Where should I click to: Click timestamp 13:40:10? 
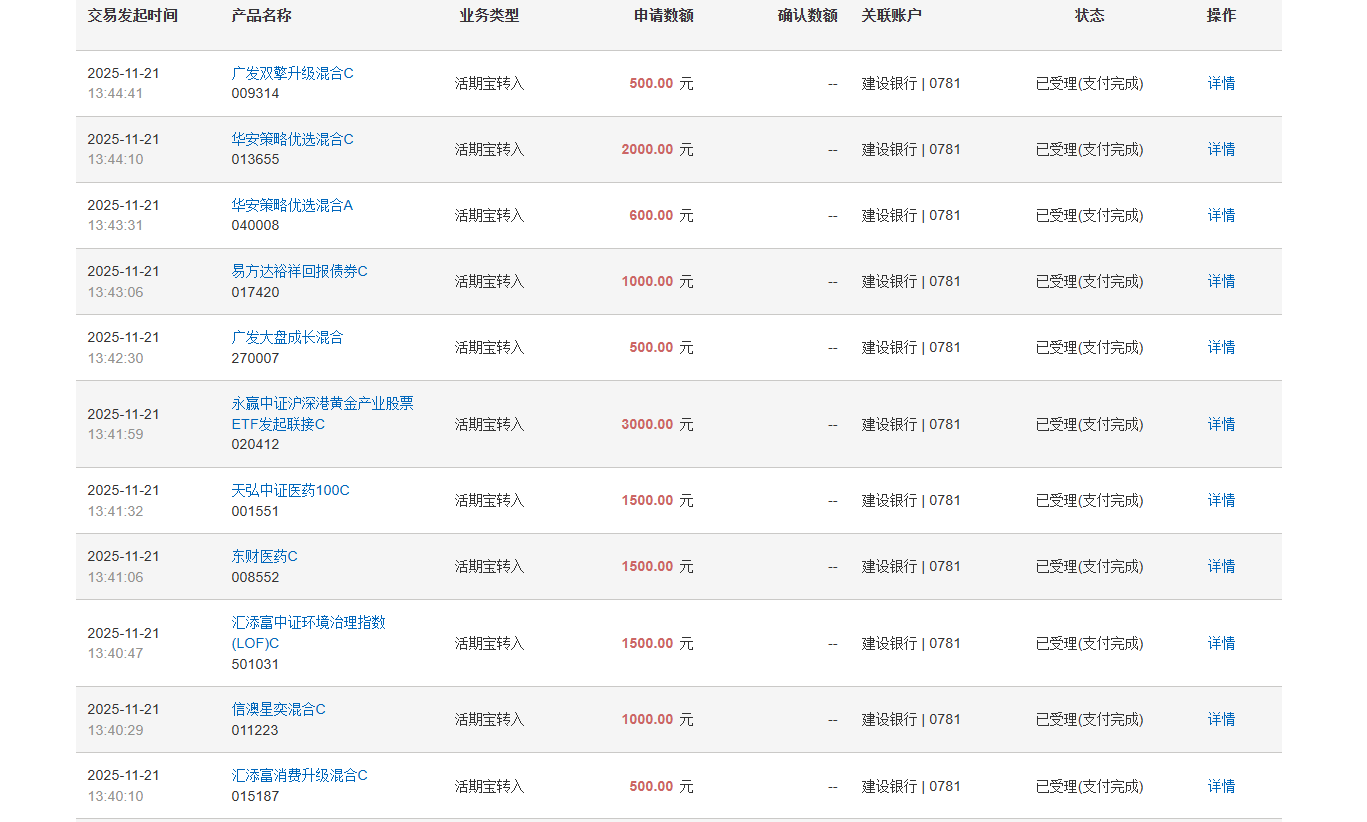(115, 796)
